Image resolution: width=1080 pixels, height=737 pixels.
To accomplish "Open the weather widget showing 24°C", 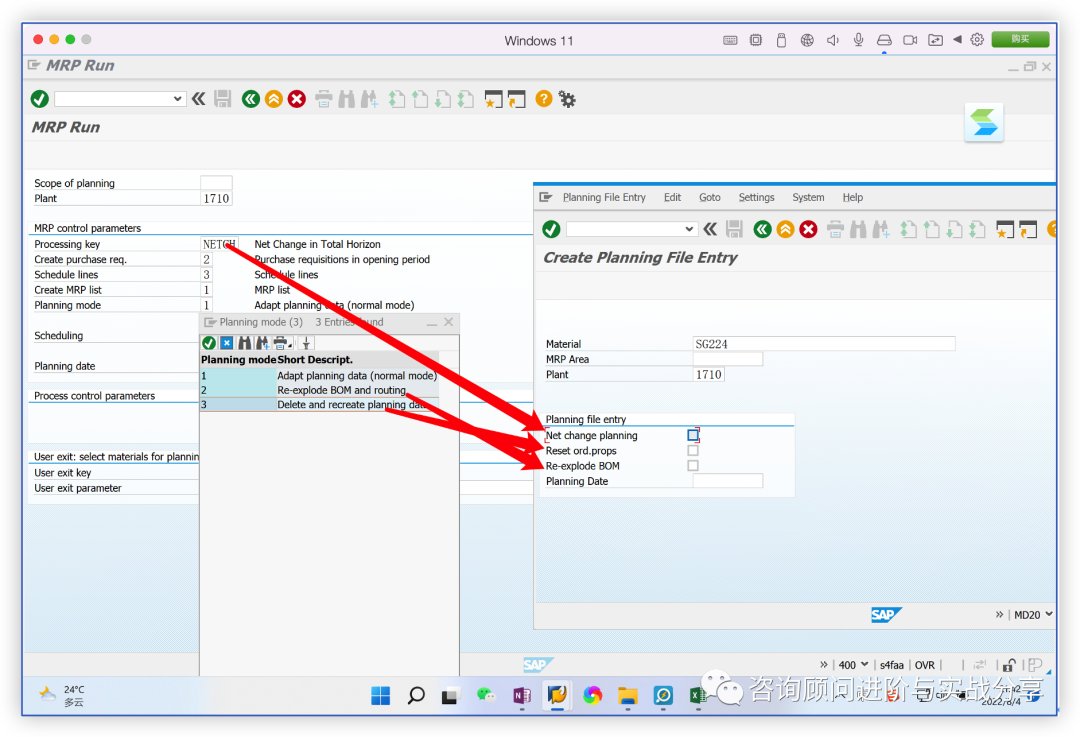I will click(61, 696).
